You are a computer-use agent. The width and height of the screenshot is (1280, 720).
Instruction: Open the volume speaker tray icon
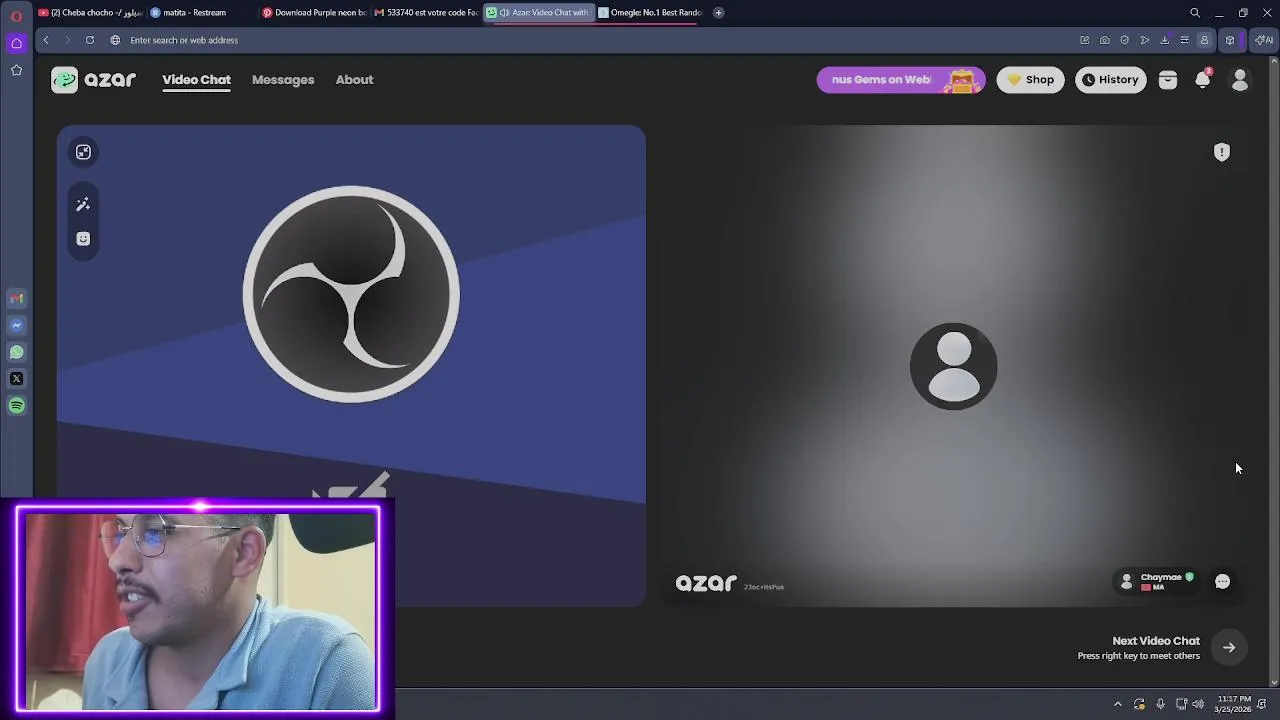[1198, 704]
